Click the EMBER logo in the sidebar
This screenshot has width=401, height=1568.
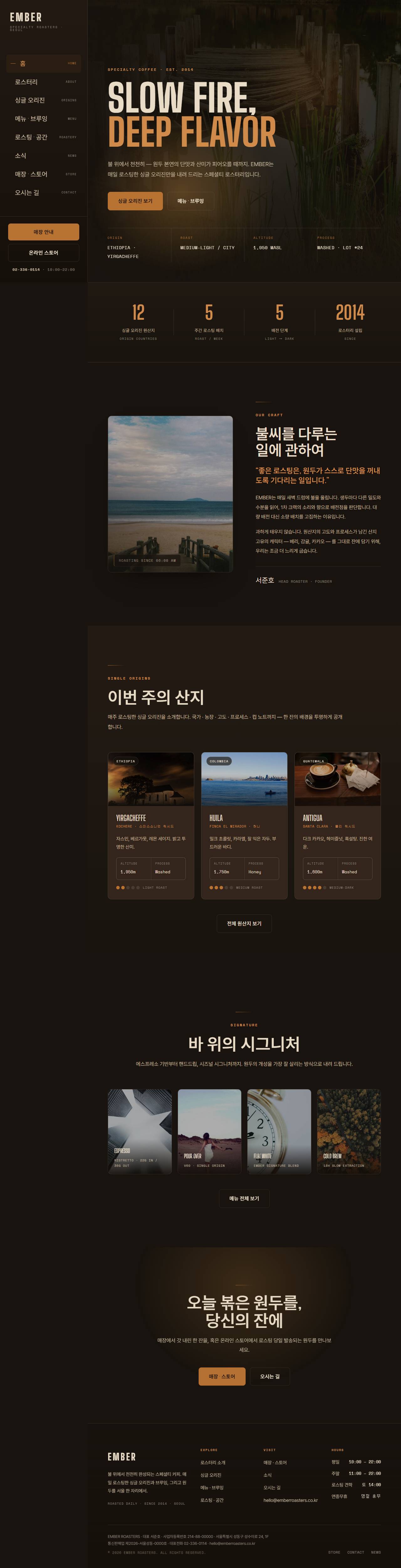click(x=26, y=17)
